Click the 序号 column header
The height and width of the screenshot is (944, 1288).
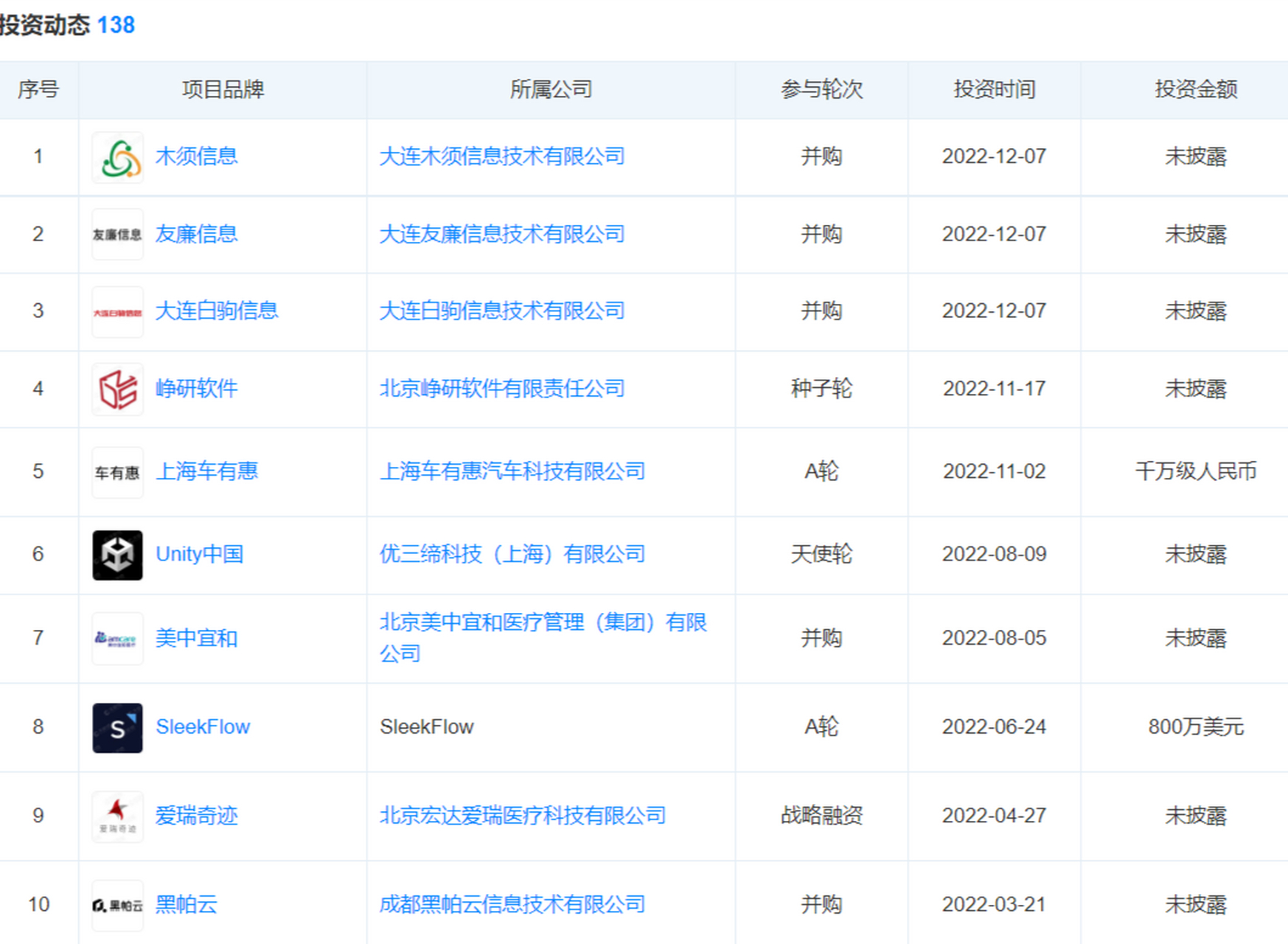tap(38, 89)
